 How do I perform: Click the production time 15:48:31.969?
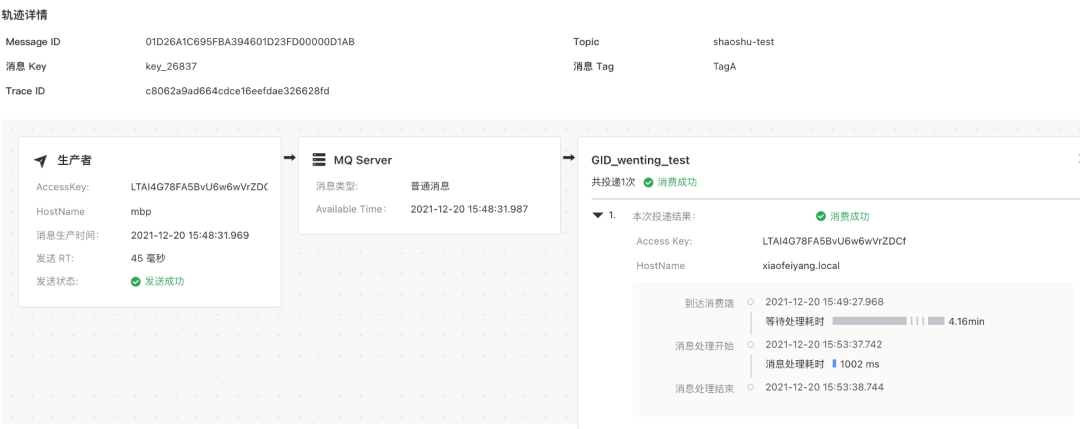189,236
